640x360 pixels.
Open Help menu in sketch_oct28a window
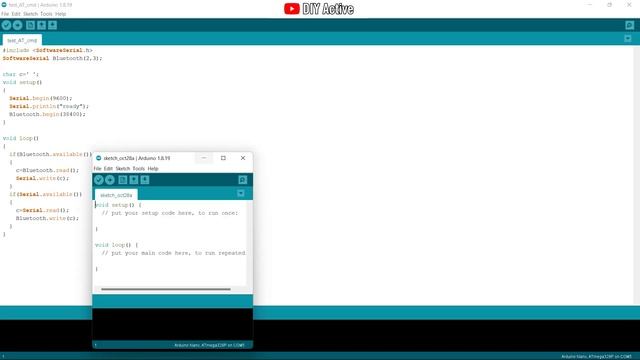(x=153, y=169)
